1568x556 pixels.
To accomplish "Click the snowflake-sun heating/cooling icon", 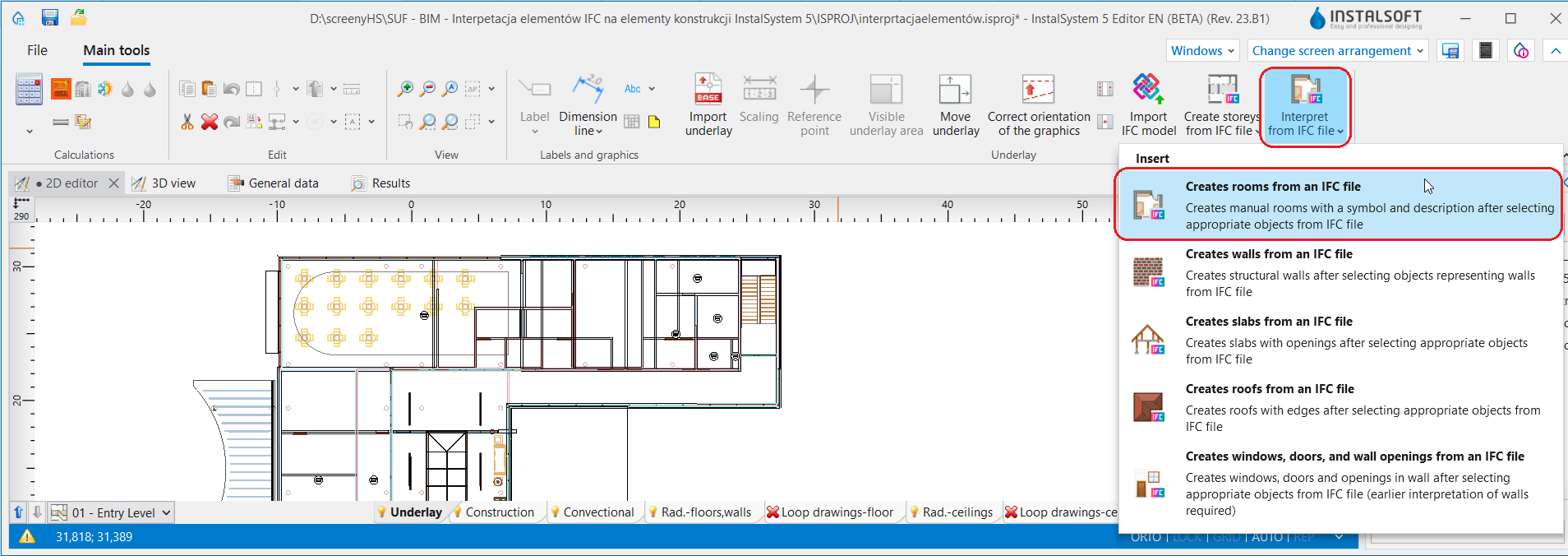I will (x=105, y=89).
